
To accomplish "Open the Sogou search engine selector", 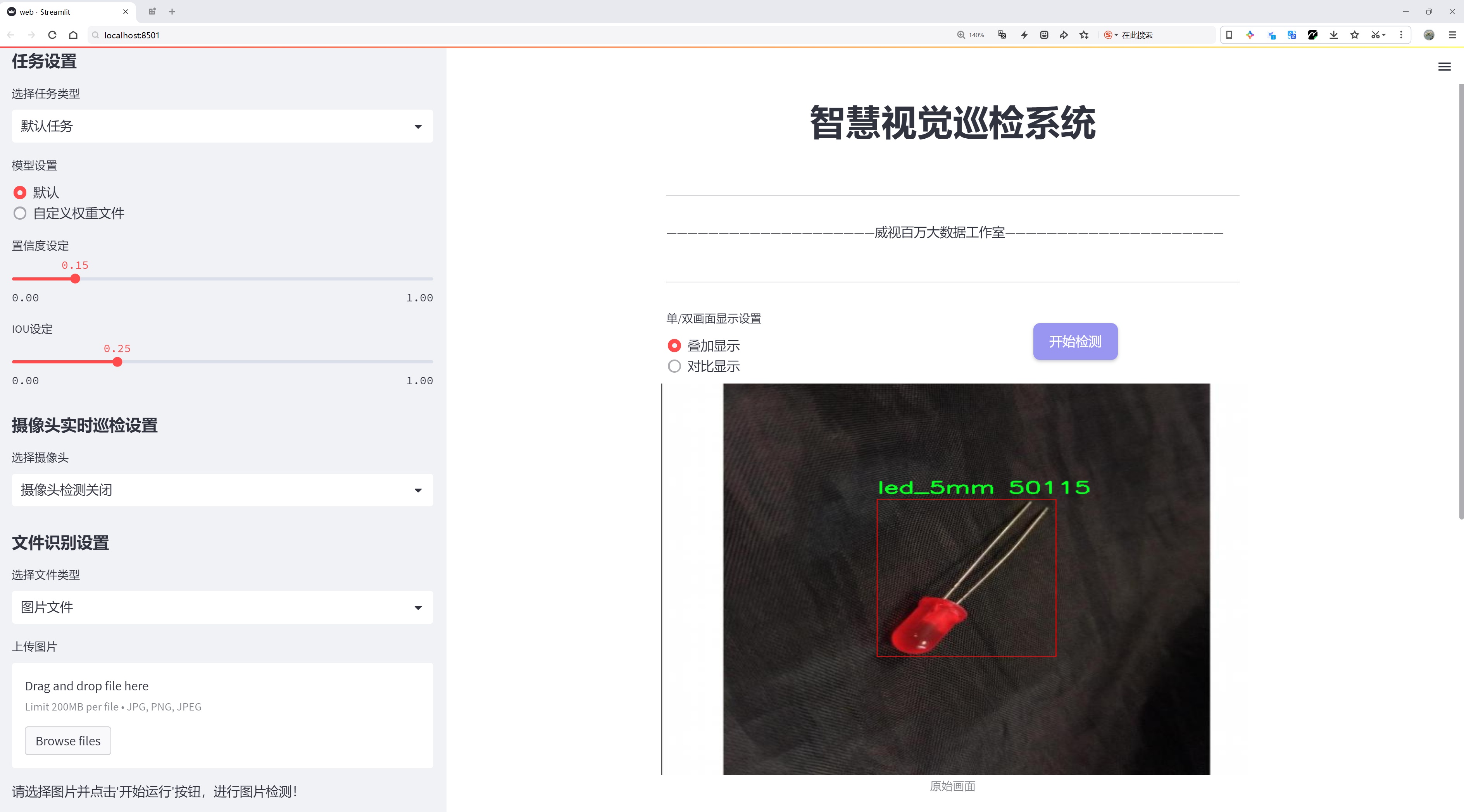I will point(1111,34).
